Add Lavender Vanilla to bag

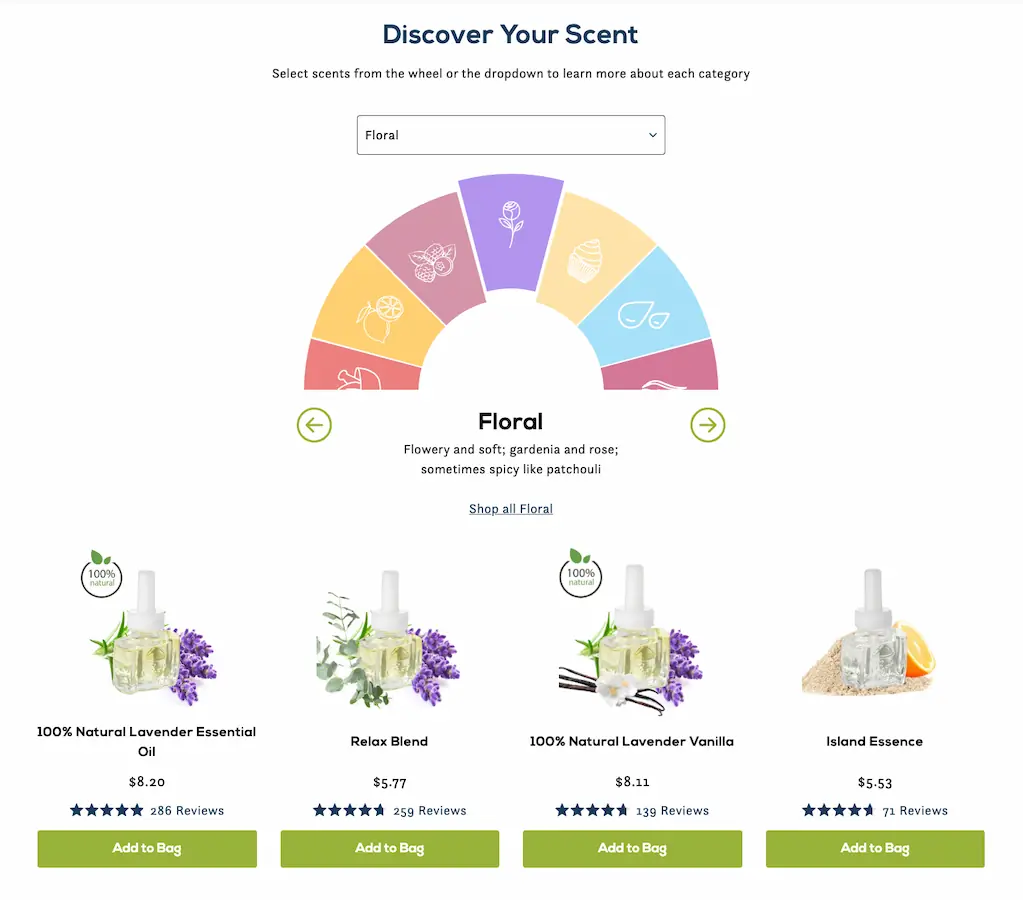(632, 849)
